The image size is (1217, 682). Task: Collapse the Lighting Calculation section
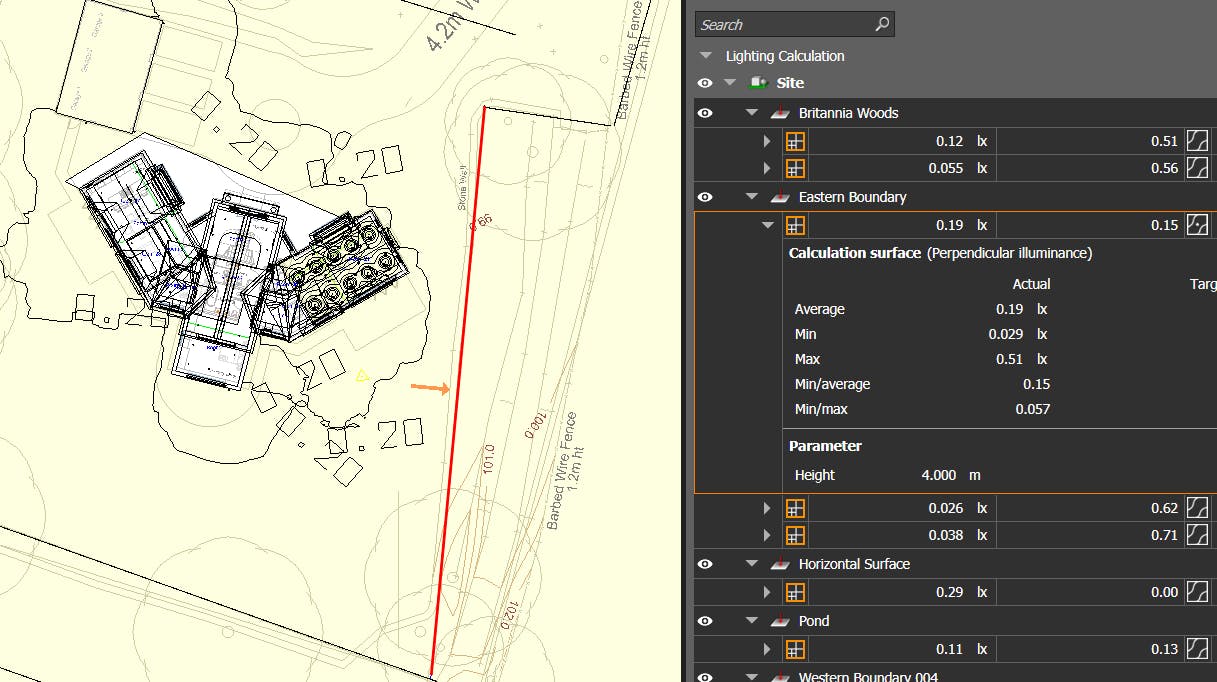click(706, 56)
